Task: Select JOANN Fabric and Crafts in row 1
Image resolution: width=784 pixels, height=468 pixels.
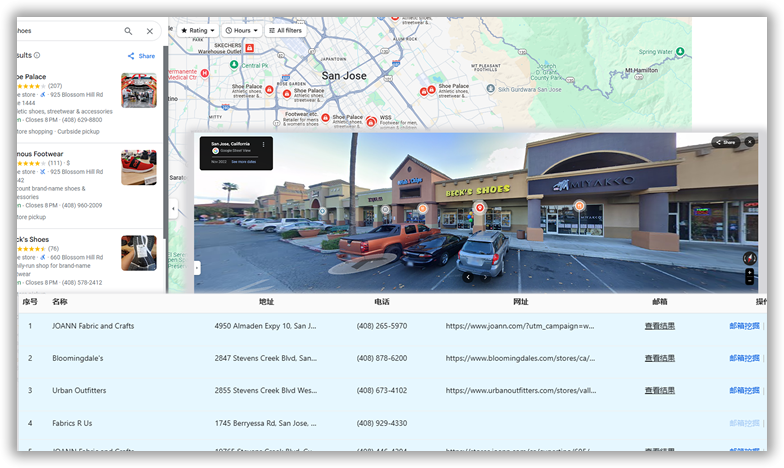Action: pos(93,326)
